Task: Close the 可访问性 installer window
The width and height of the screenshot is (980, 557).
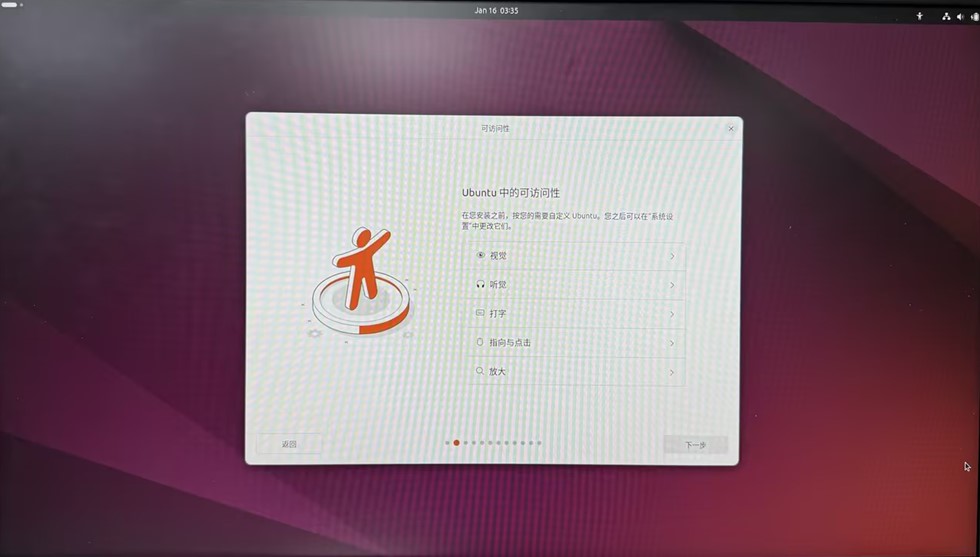Action: pyautogui.click(x=731, y=128)
